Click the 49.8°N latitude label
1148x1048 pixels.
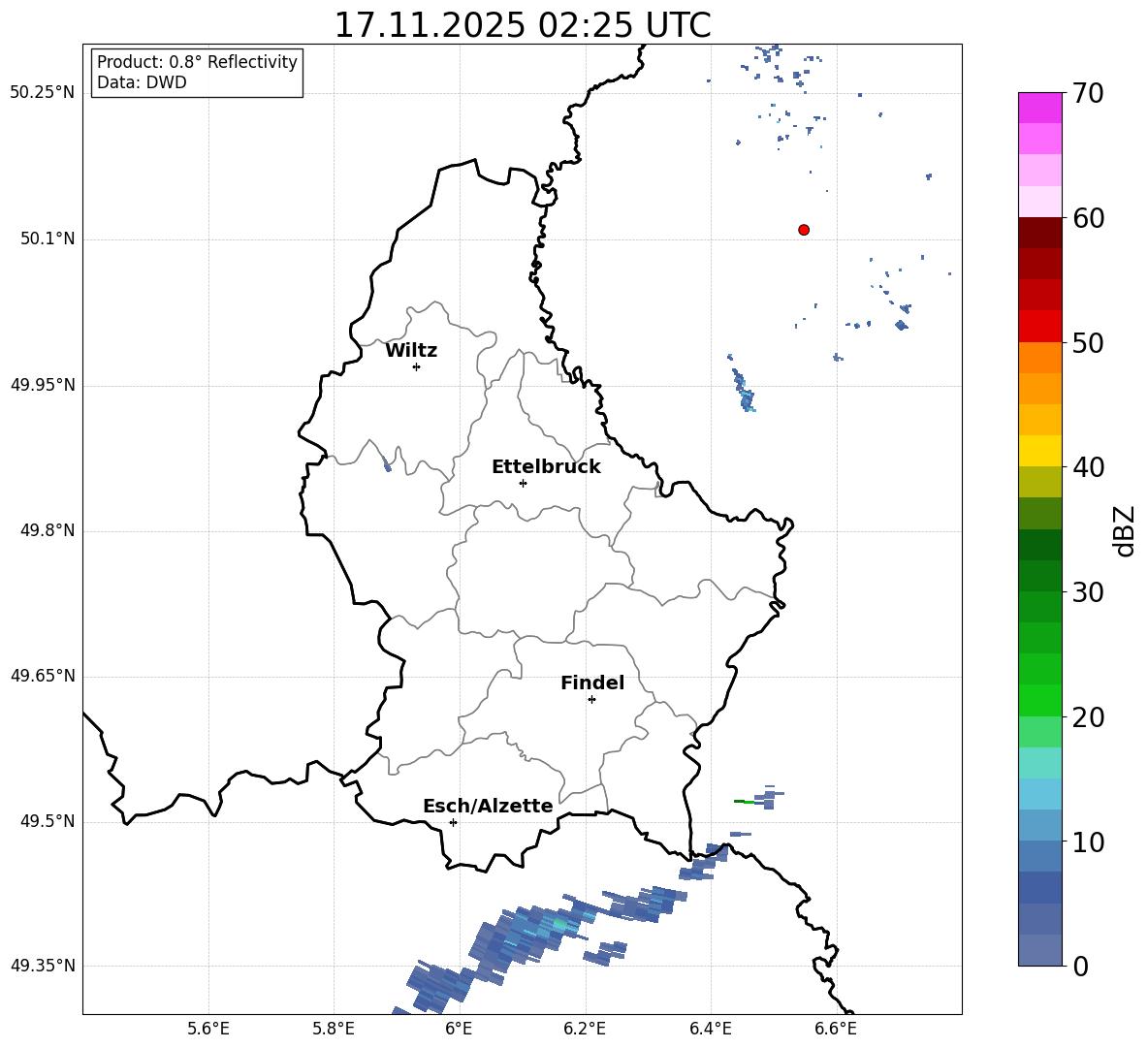point(48,530)
